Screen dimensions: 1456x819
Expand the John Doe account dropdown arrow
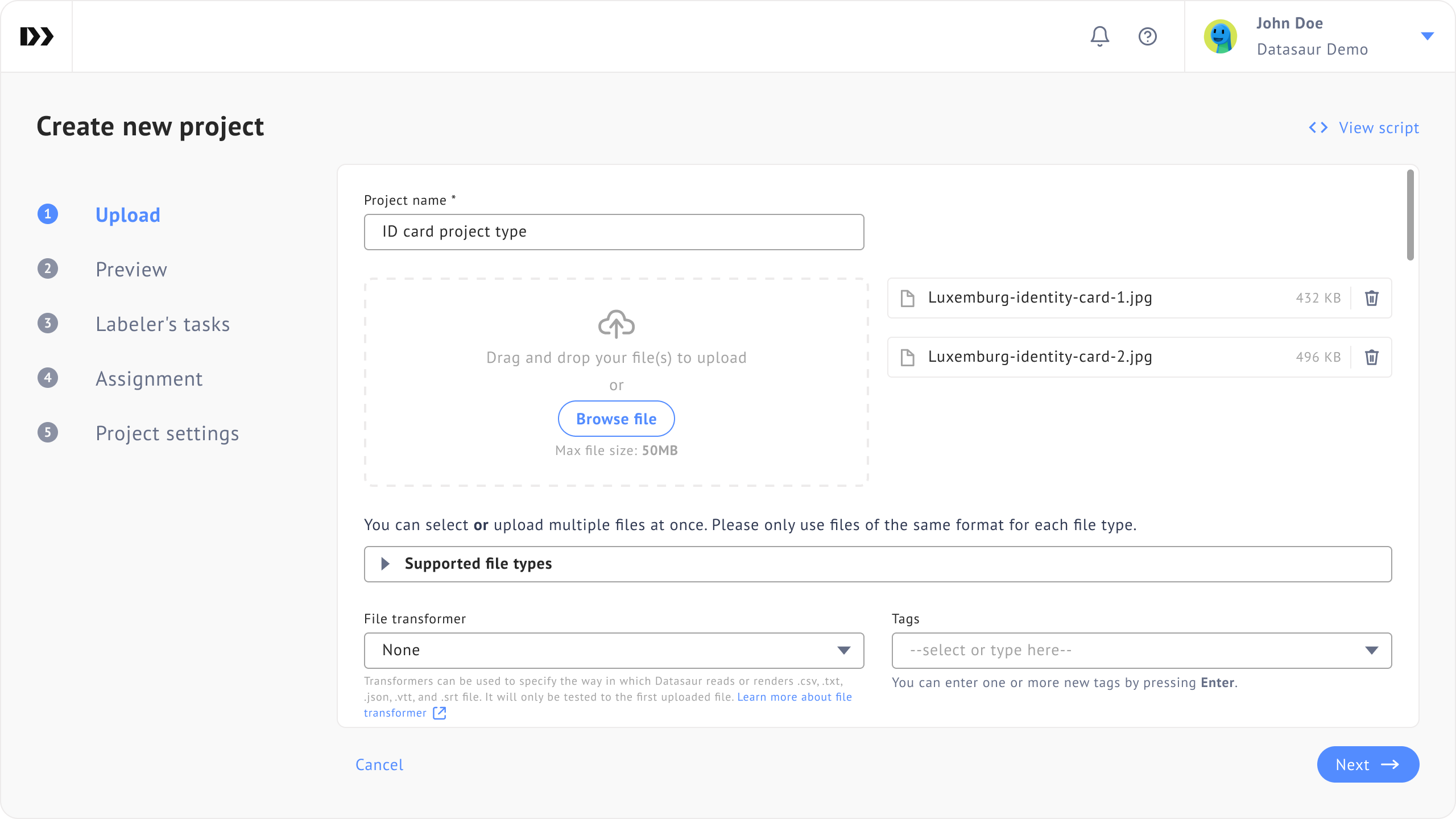pos(1427,36)
